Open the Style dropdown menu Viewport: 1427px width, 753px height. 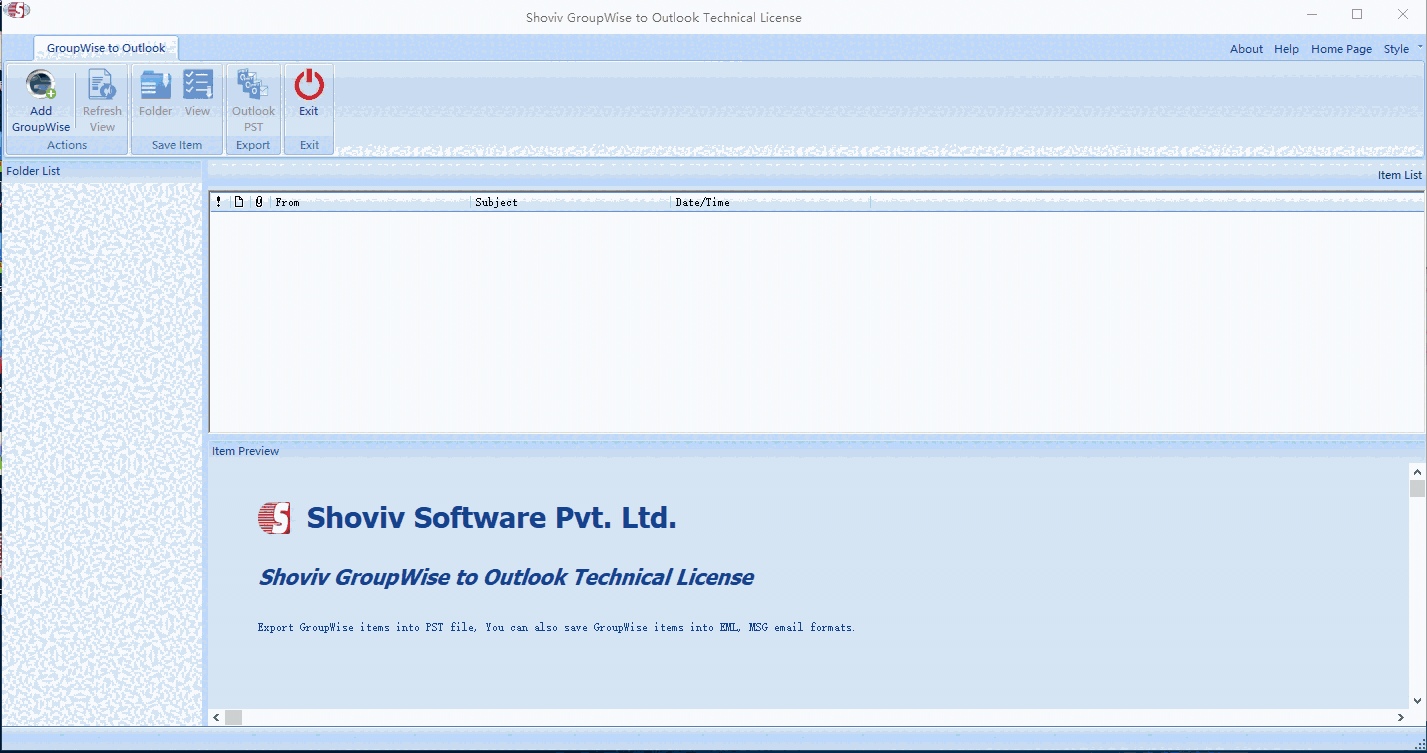[x=1401, y=49]
